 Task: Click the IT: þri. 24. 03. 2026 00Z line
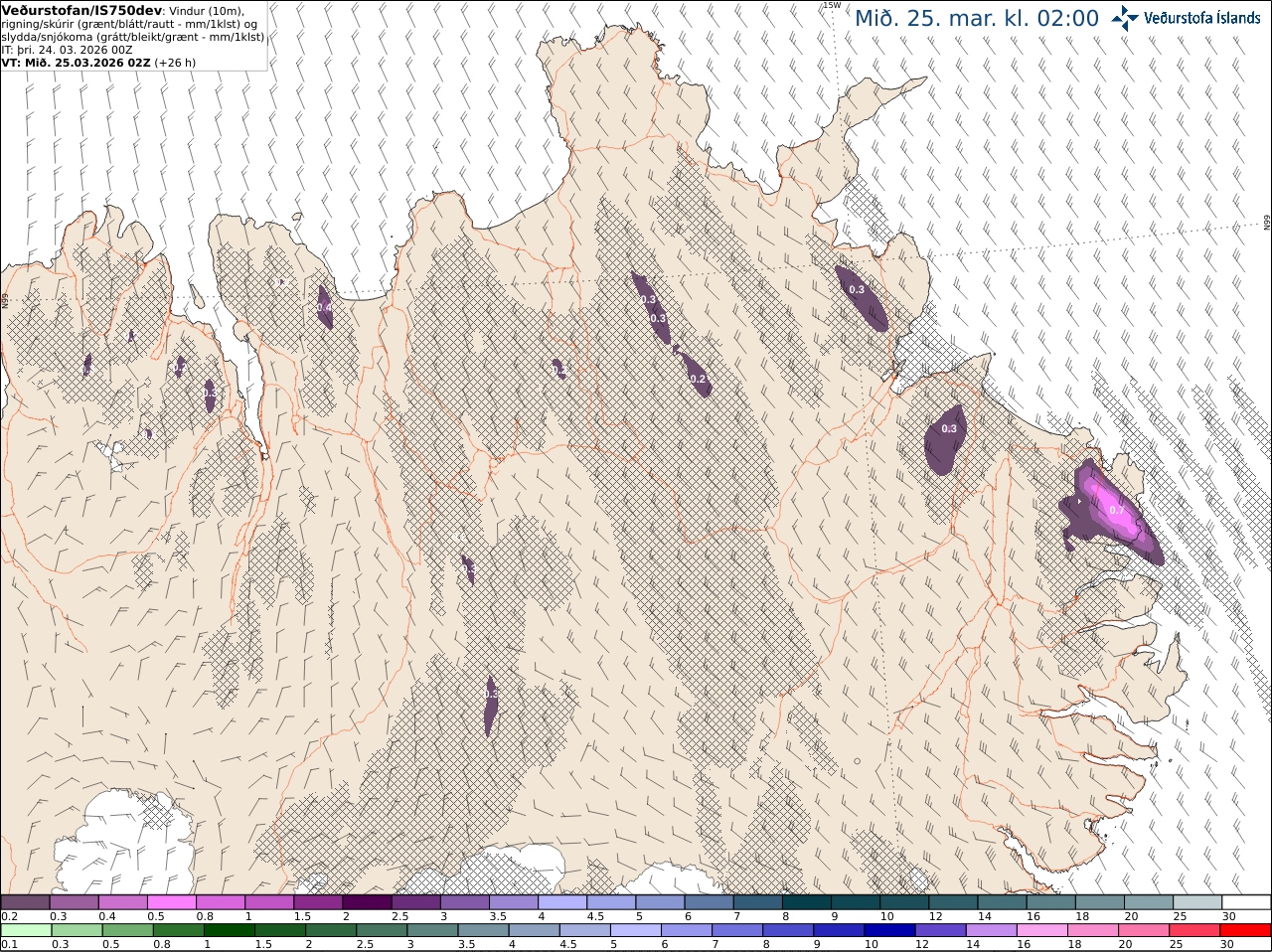click(67, 50)
